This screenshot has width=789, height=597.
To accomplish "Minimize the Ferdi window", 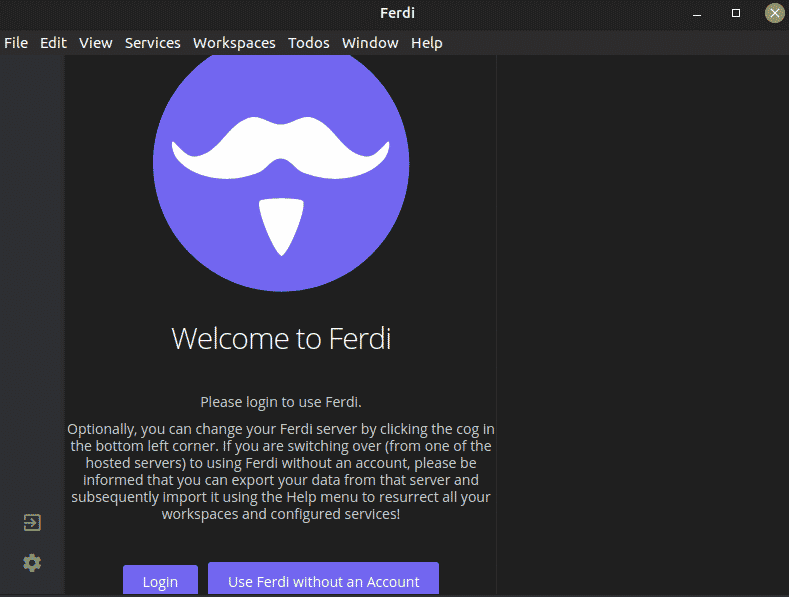I will [697, 14].
